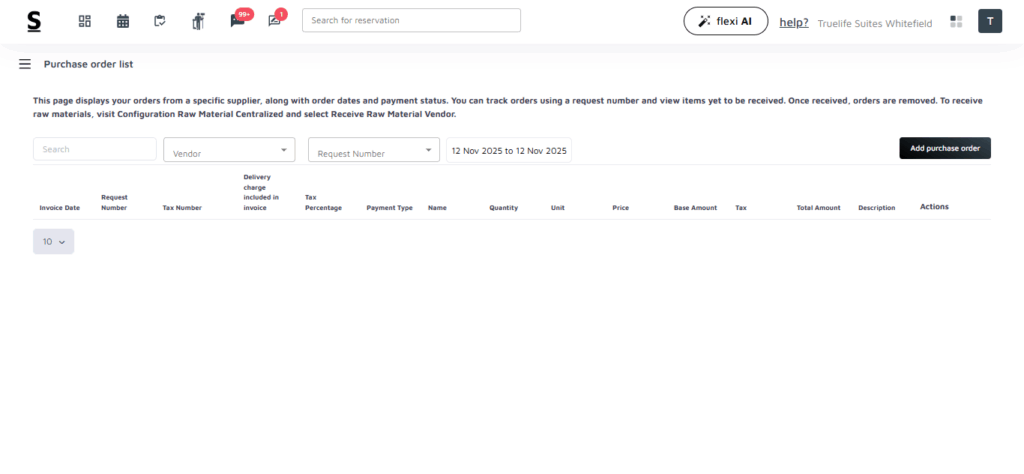Screen dimensions: 1024x474
Task: Click the Request Number column header
Action: [114, 202]
